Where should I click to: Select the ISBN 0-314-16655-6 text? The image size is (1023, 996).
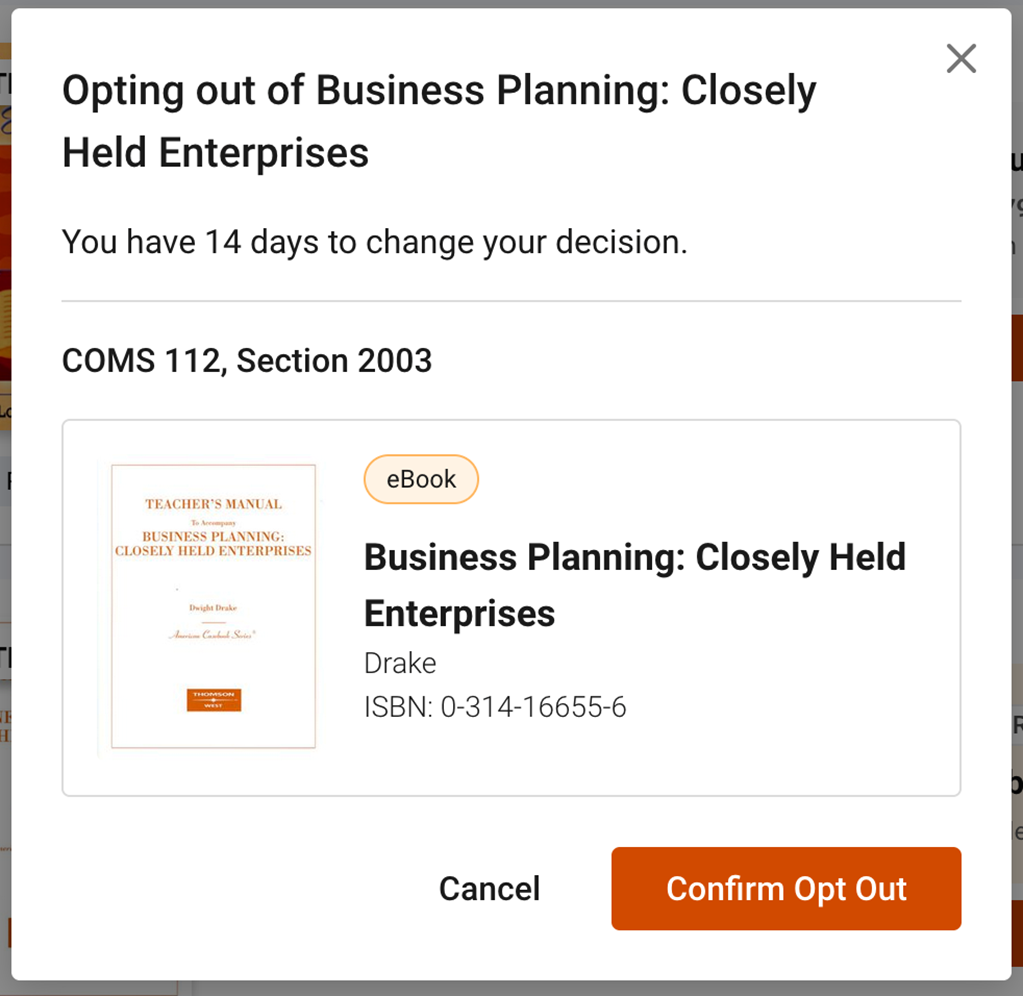[x=495, y=707]
